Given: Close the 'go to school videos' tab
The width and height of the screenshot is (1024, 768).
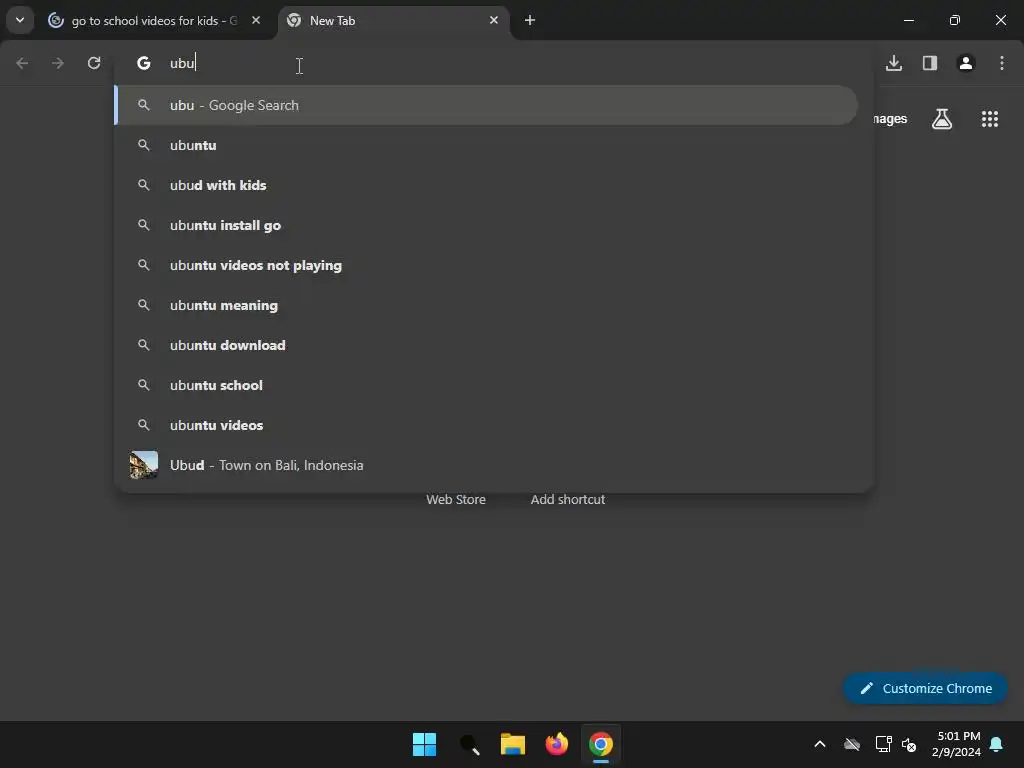Looking at the screenshot, I should click(x=256, y=20).
